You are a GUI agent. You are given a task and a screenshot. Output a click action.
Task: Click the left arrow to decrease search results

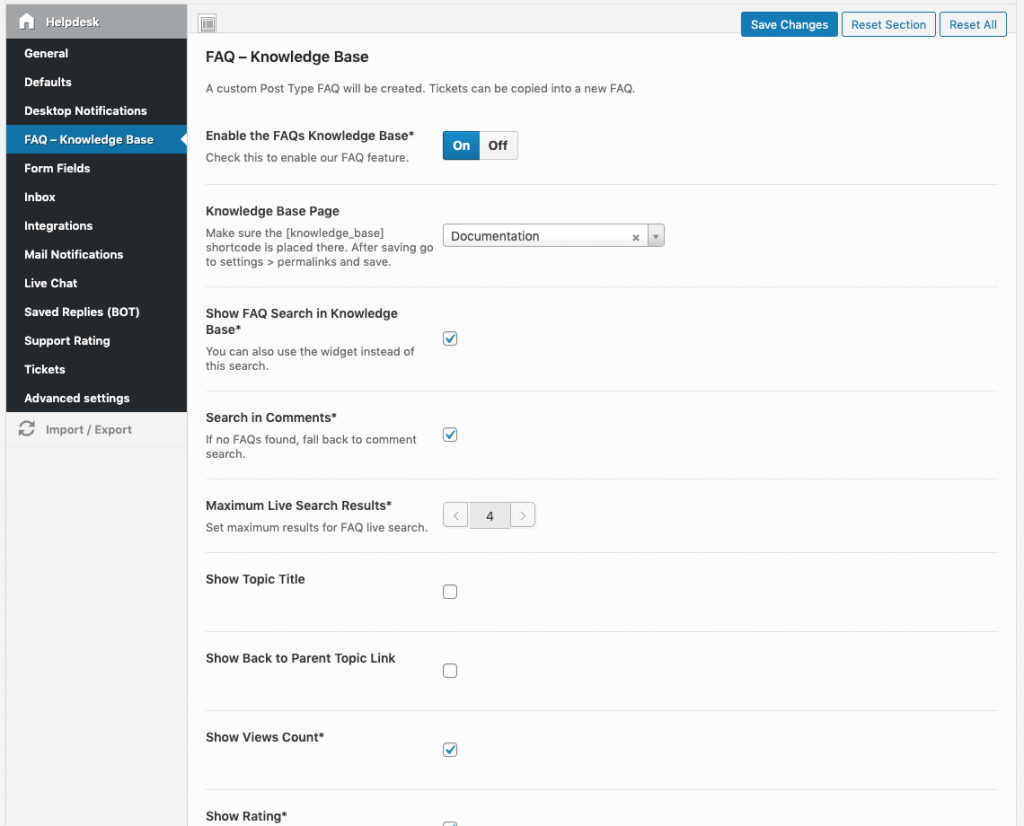(455, 514)
